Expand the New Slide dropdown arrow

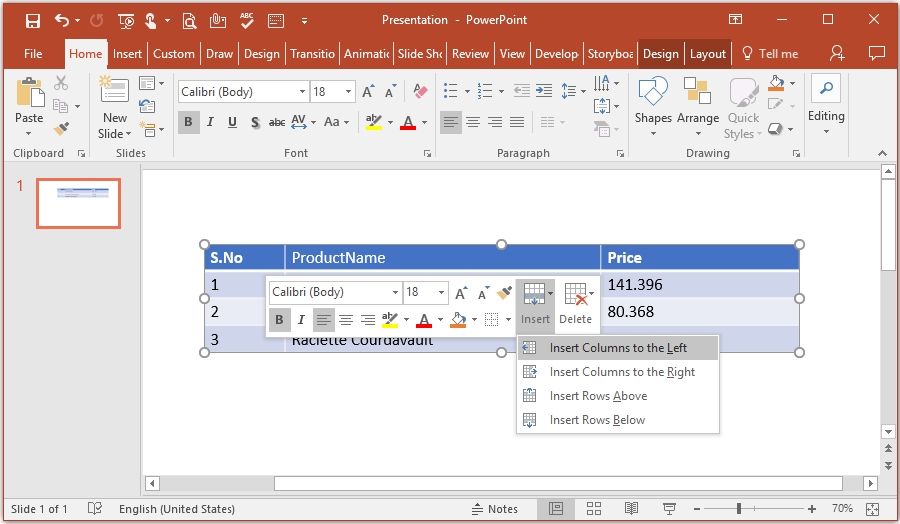tap(115, 134)
